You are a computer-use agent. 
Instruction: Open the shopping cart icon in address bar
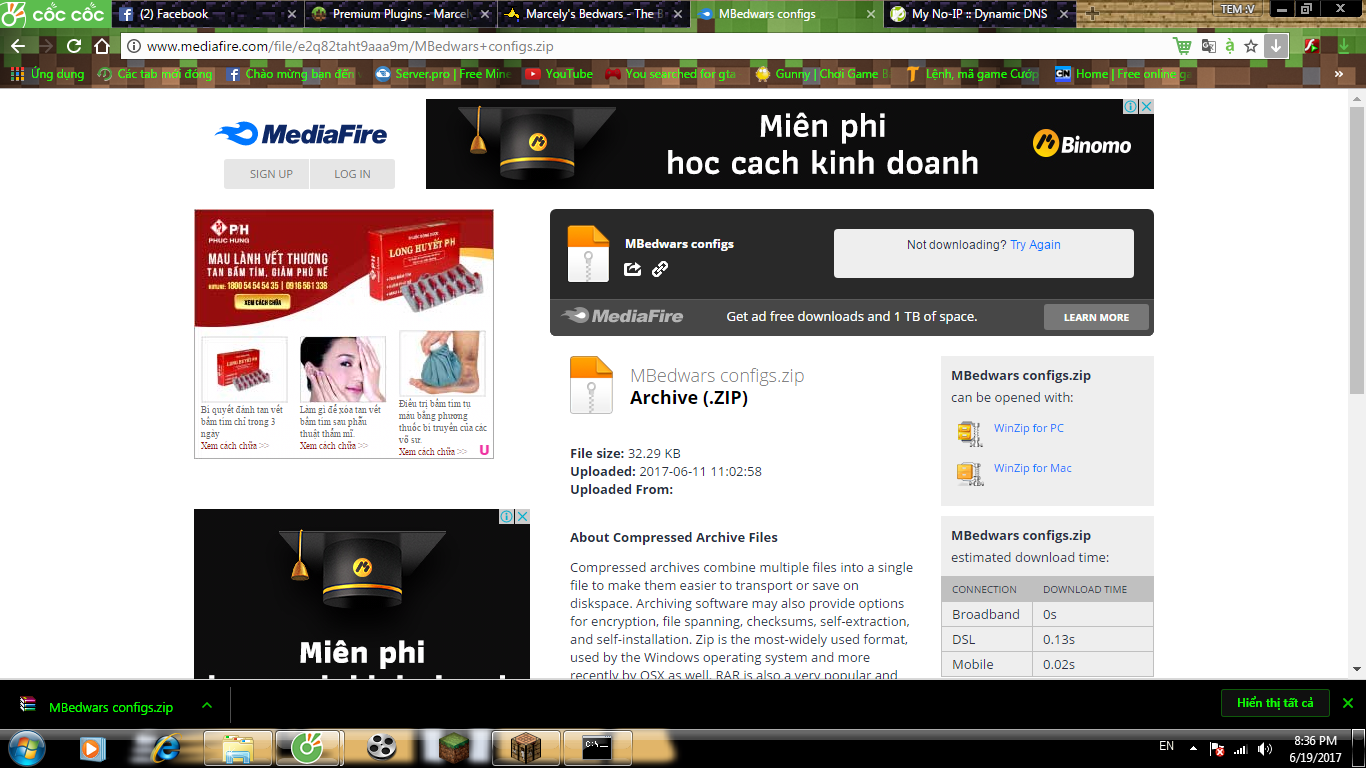[x=1183, y=46]
